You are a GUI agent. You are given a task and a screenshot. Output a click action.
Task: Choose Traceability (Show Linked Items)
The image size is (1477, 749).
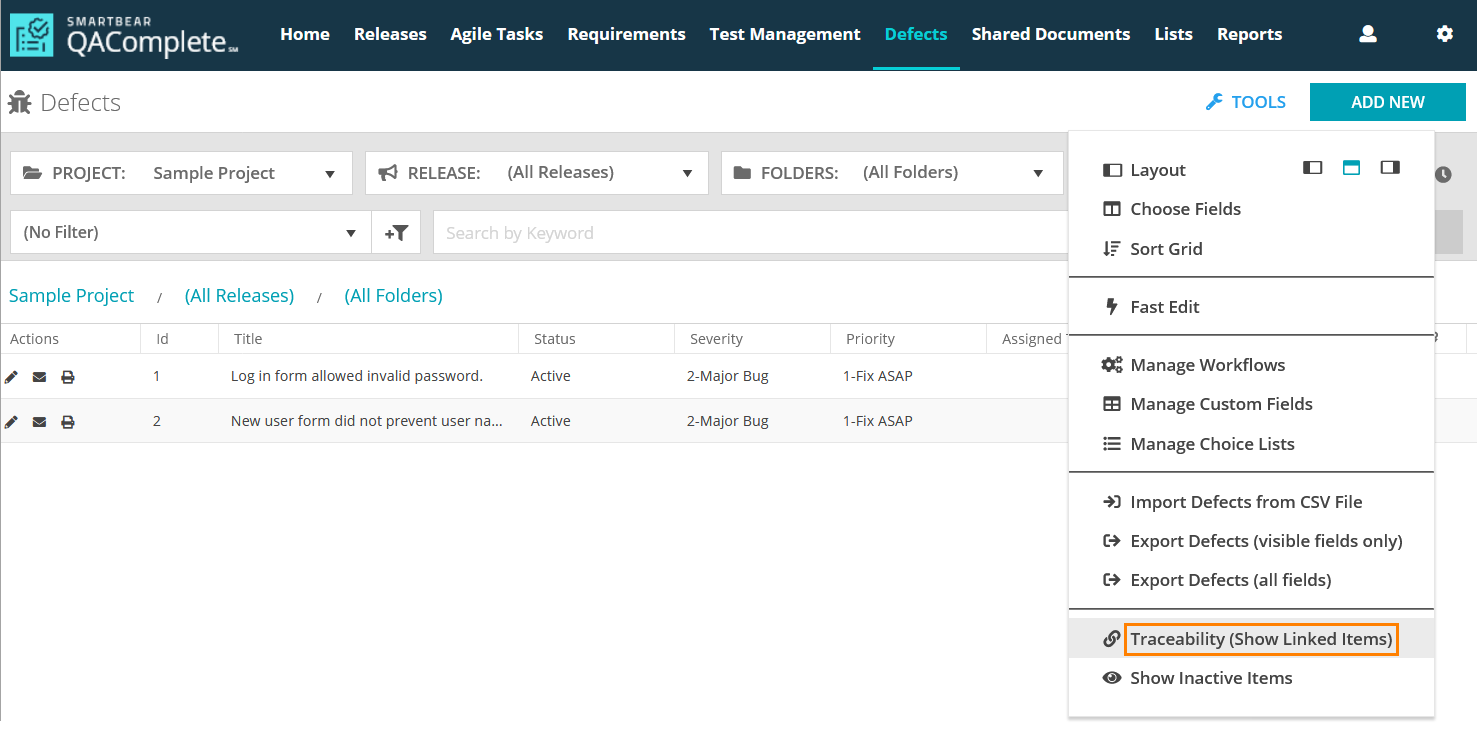tap(1260, 639)
